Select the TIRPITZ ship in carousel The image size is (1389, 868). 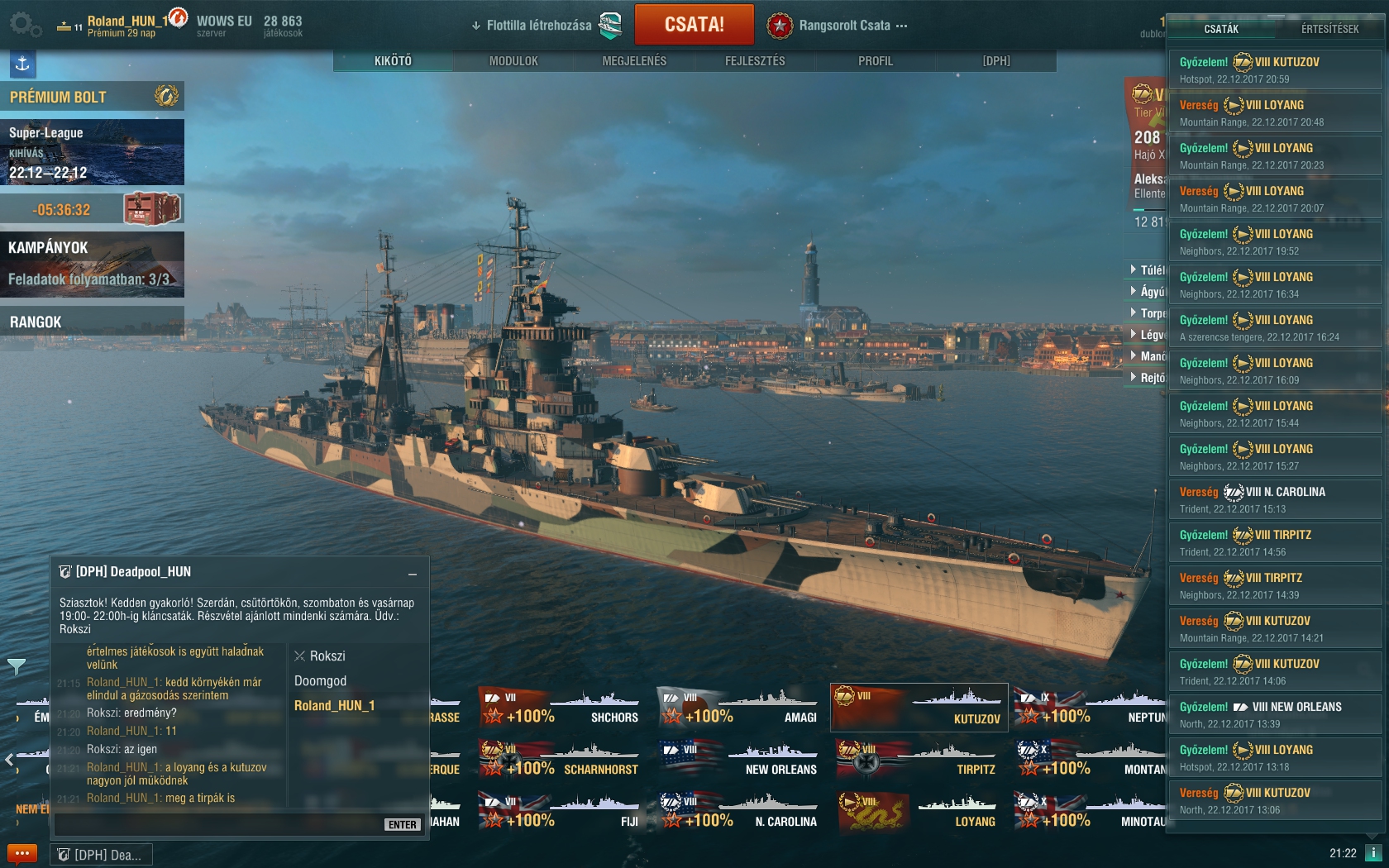click(x=919, y=758)
